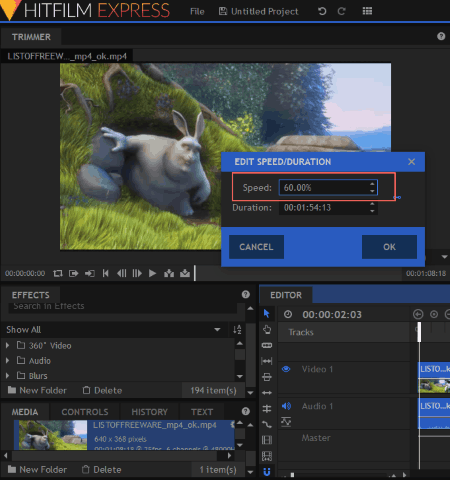450x480 pixels.
Task: Decrease Speed with the down arrow
Action: (372, 191)
